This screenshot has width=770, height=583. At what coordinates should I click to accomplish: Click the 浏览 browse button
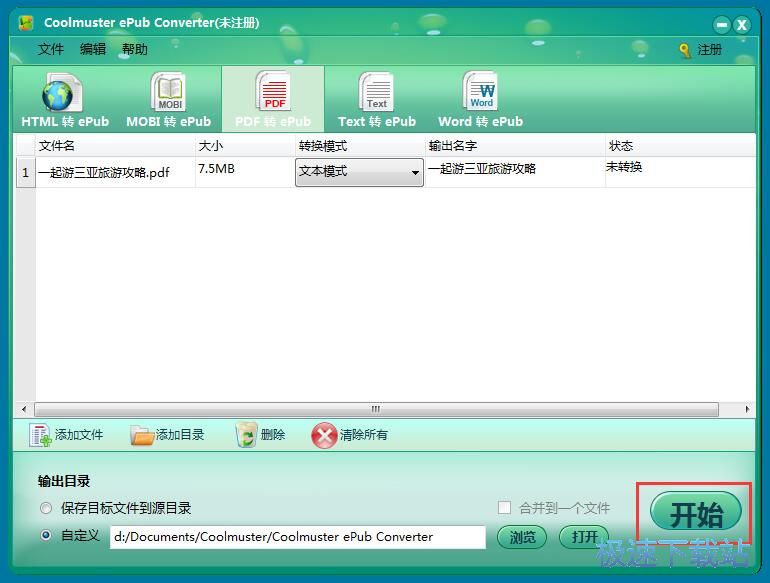(522, 537)
